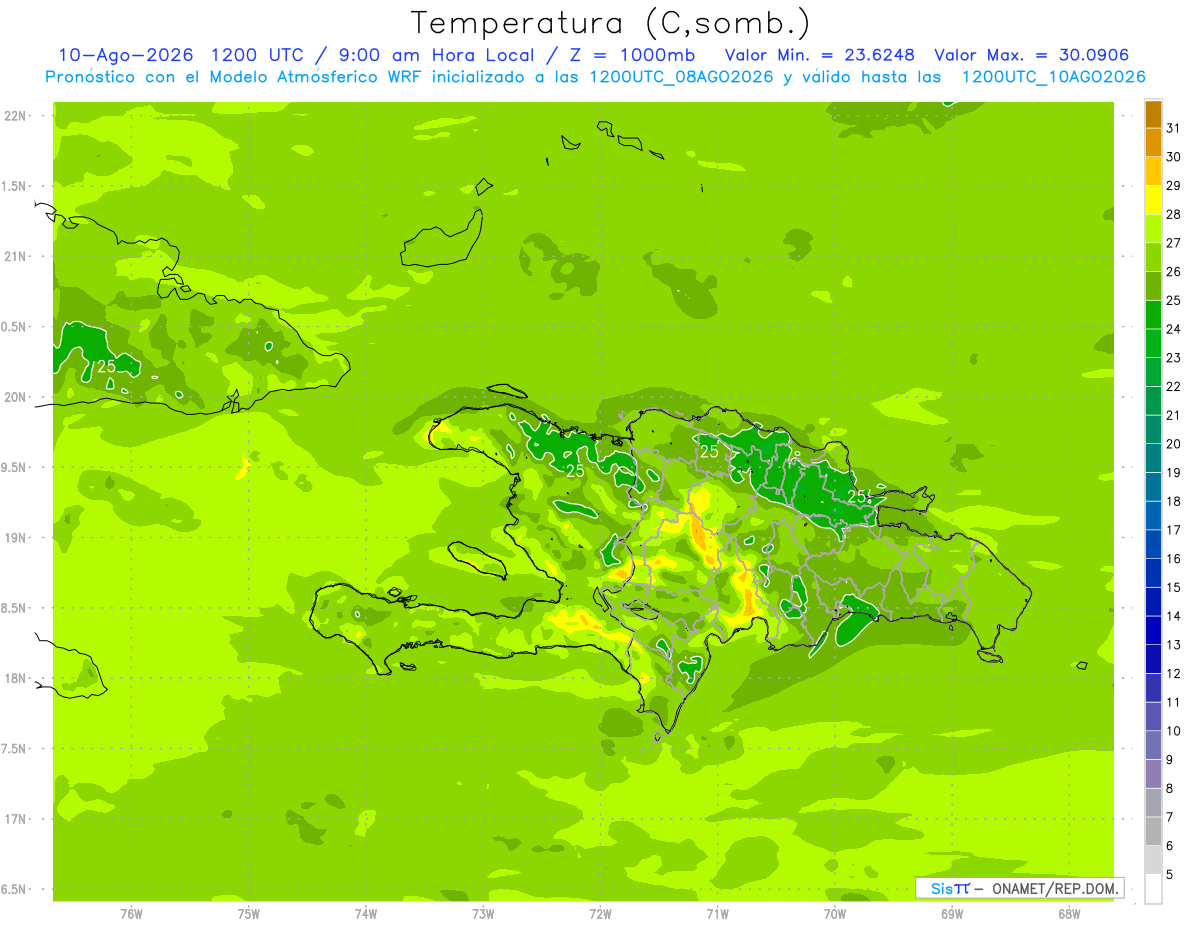Click the "22N" latitude axis label

click(x=17, y=116)
